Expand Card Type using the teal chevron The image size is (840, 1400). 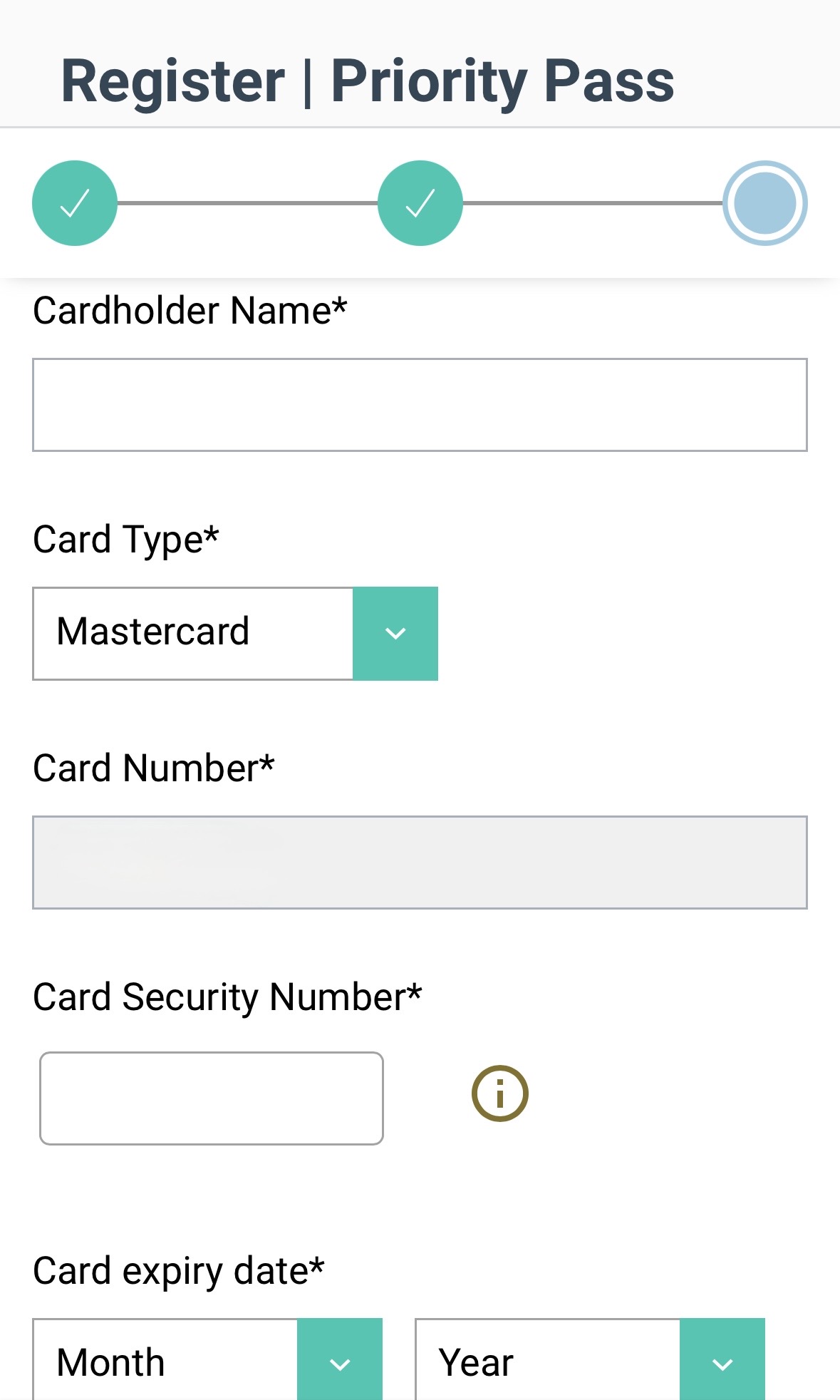point(395,634)
